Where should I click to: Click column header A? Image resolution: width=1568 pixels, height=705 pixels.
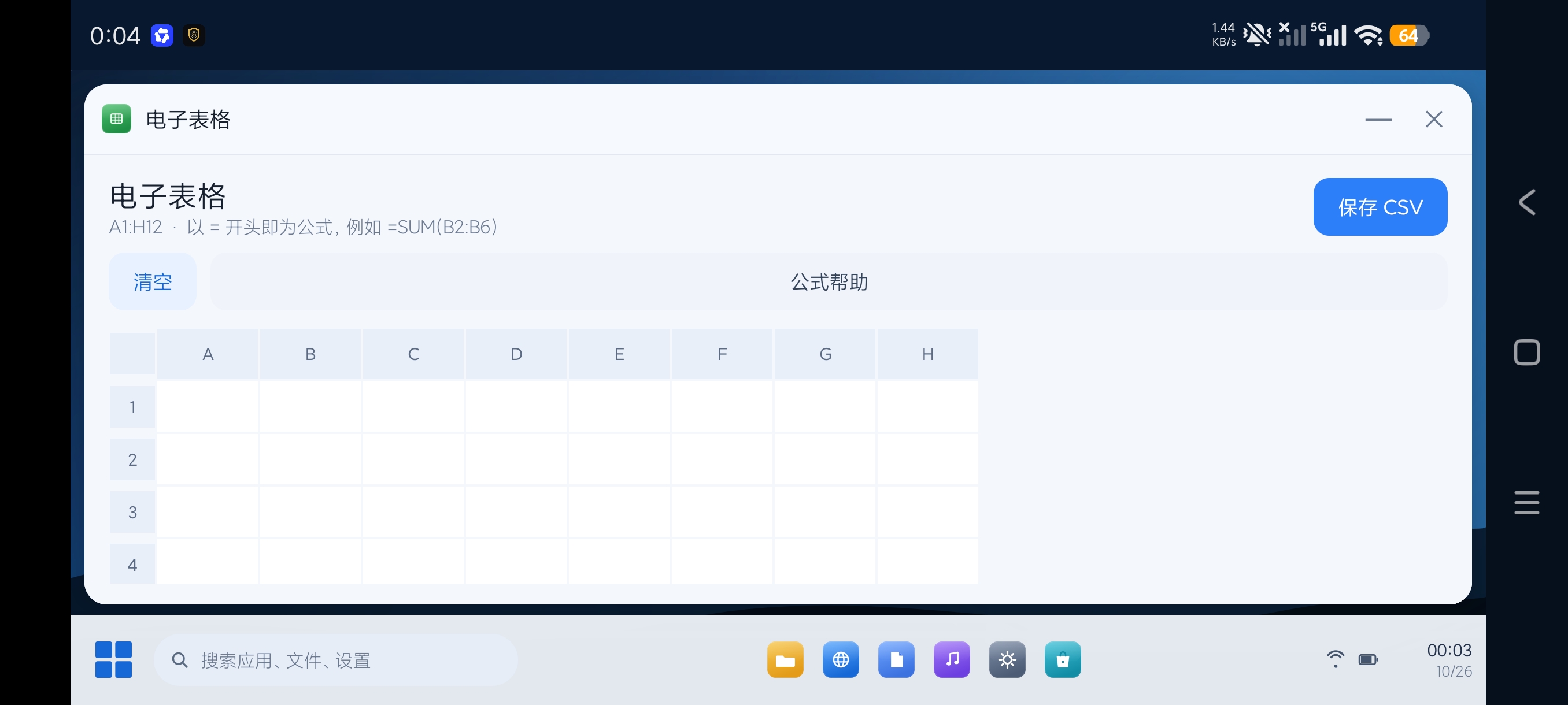point(208,354)
